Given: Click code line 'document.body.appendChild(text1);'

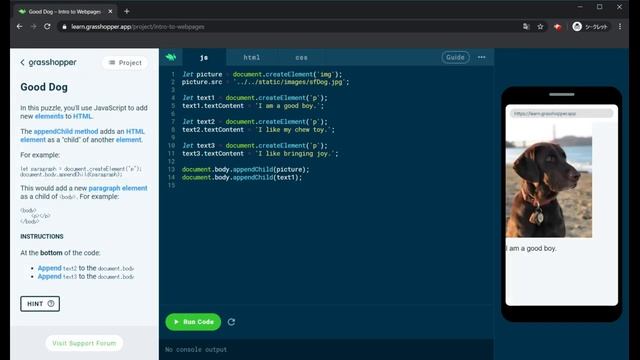Looking at the screenshot, I should (x=242, y=177).
